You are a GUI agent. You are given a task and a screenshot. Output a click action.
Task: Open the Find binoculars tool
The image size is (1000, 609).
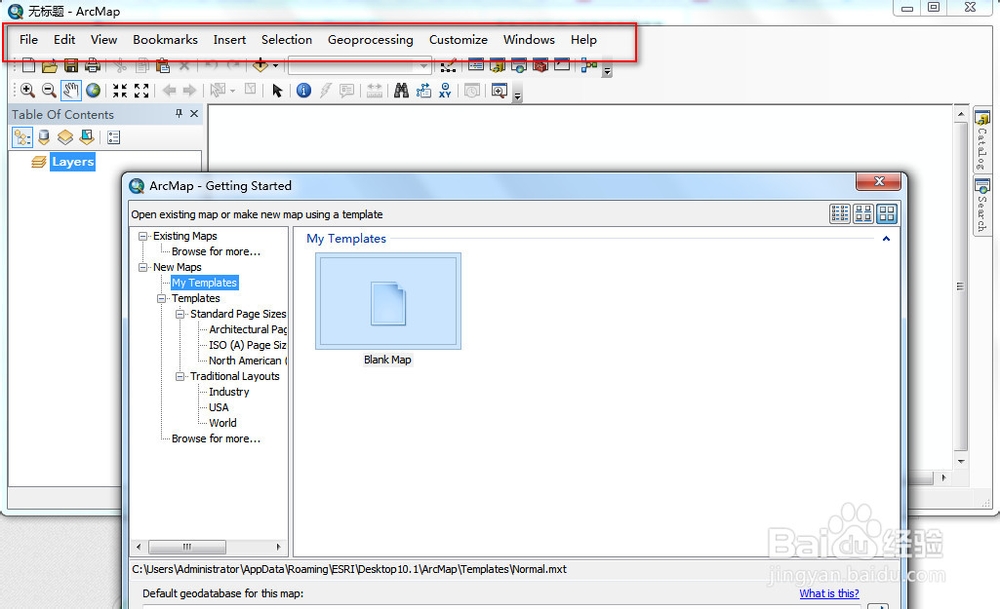[401, 91]
